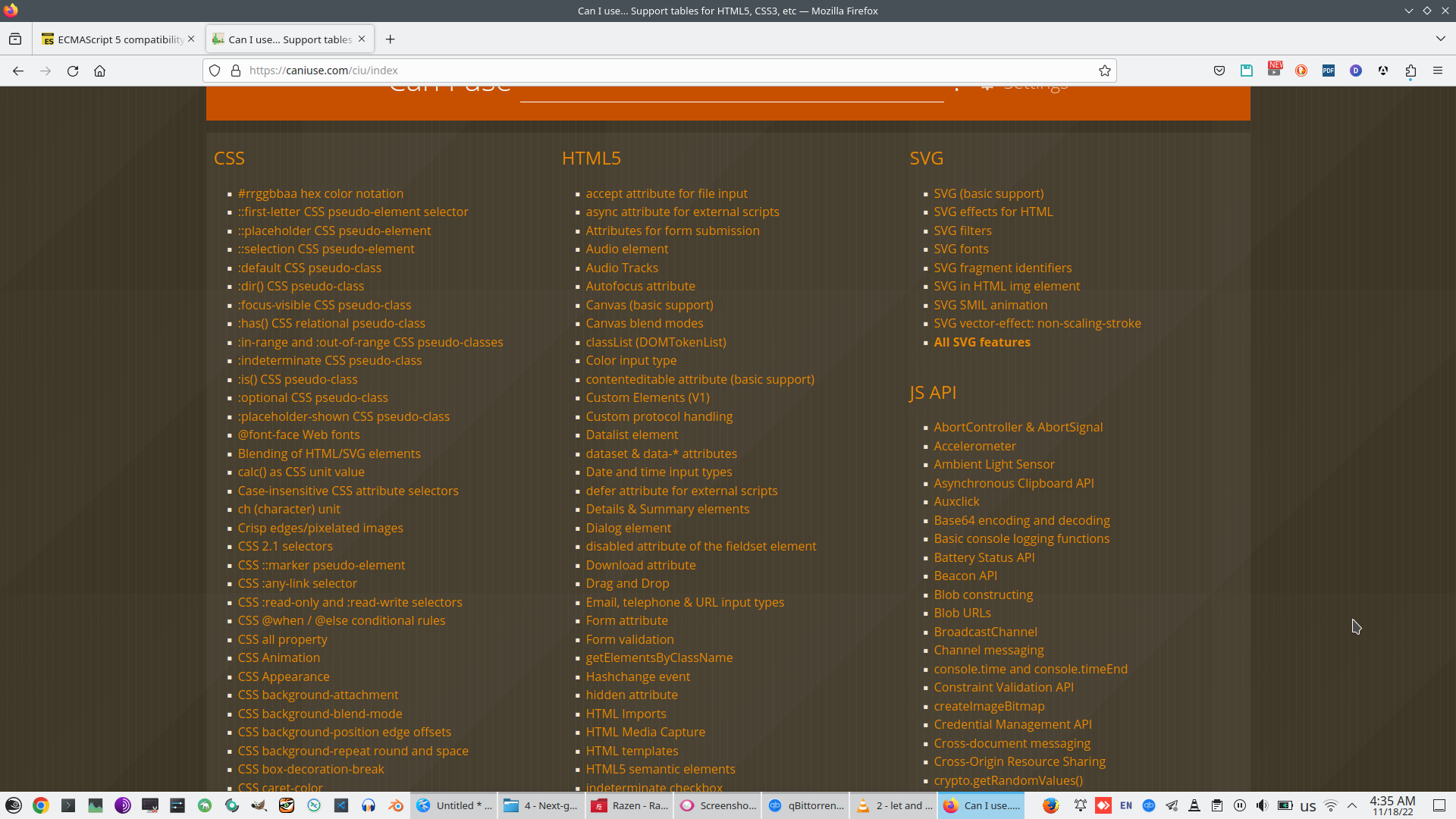The height and width of the screenshot is (819, 1456).
Task: Open the Dialog element link
Action: pos(628,528)
